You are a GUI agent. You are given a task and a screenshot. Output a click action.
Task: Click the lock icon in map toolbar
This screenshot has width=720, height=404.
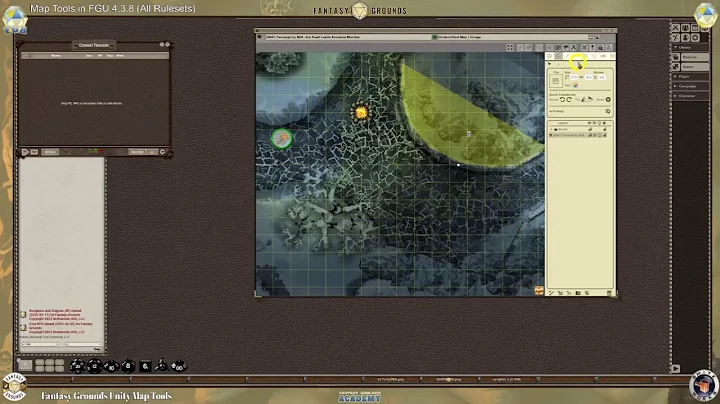click(600, 47)
